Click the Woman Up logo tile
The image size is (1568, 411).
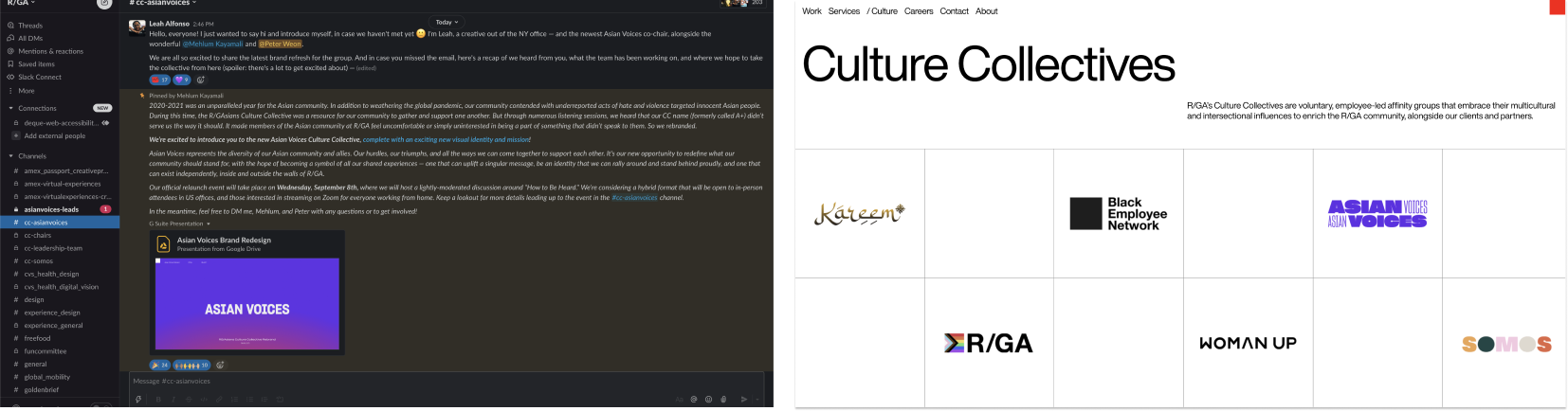pyautogui.click(x=1248, y=343)
